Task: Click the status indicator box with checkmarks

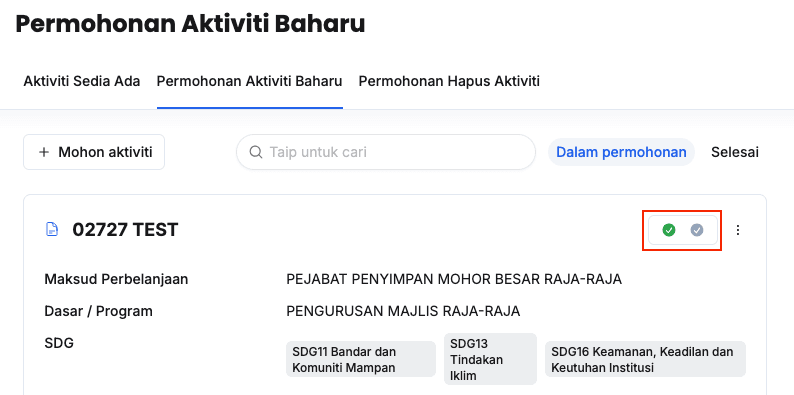Action: click(683, 230)
